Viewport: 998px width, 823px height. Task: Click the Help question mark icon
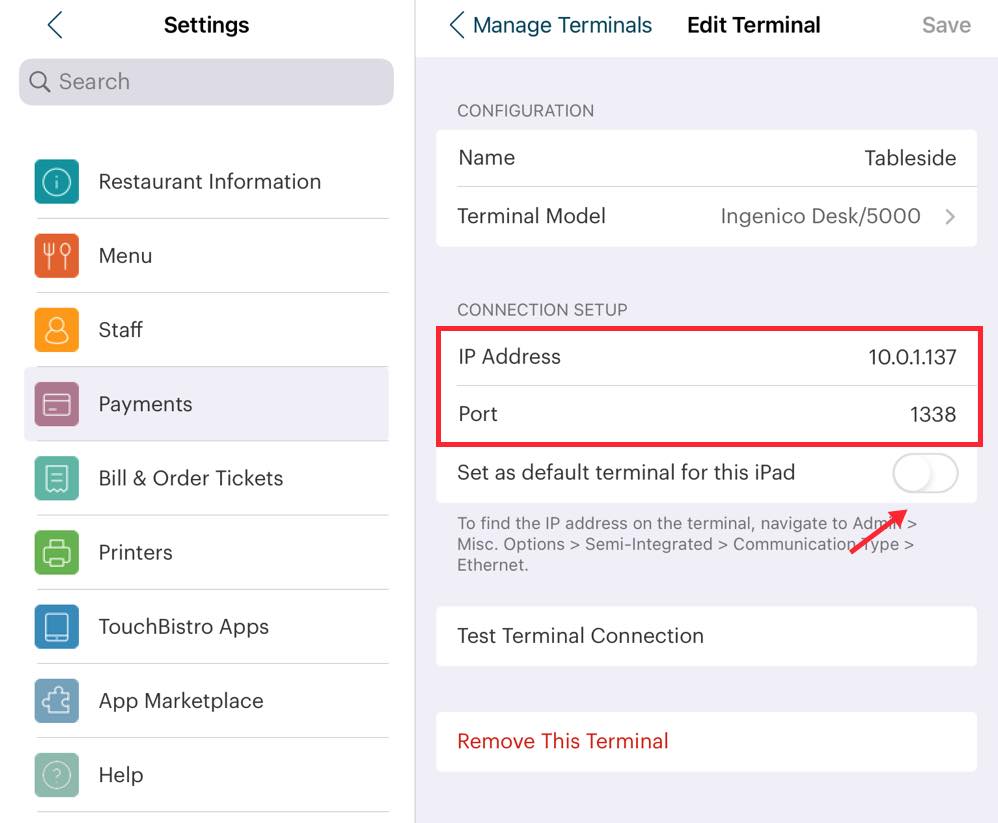coord(57,775)
